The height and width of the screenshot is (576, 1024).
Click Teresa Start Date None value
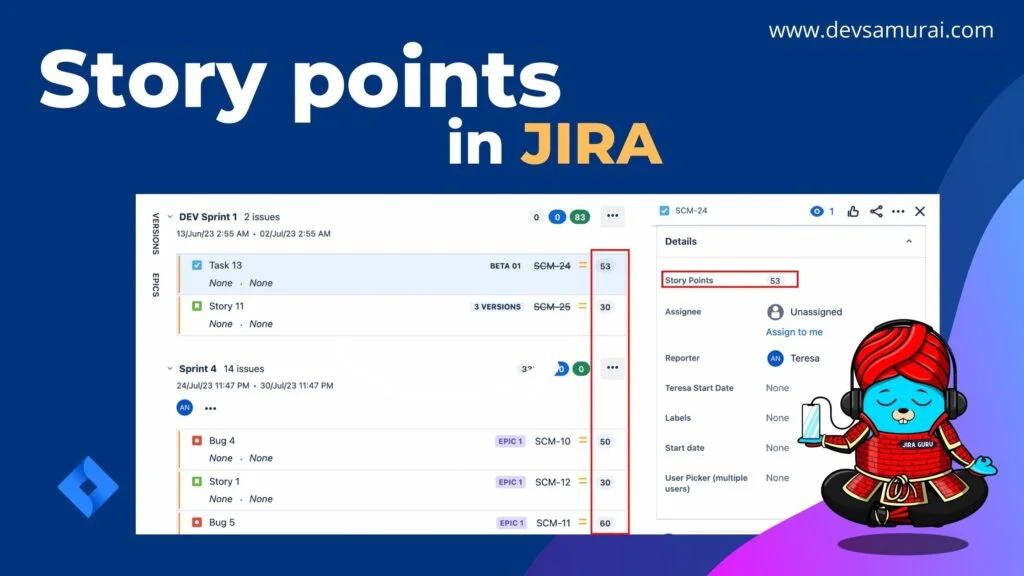(777, 387)
